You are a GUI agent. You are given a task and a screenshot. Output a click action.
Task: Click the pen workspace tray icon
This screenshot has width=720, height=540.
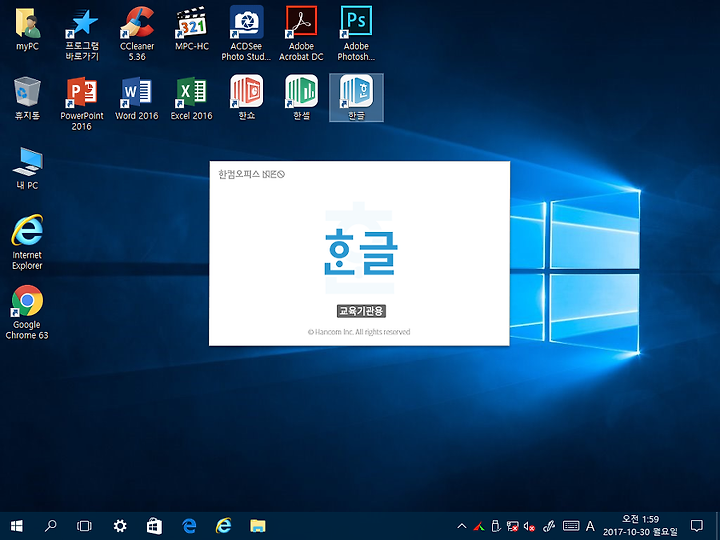tap(549, 526)
